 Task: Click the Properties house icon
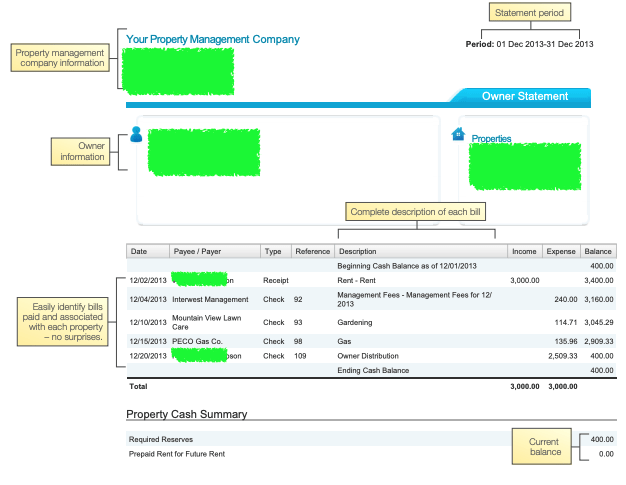coord(459,134)
